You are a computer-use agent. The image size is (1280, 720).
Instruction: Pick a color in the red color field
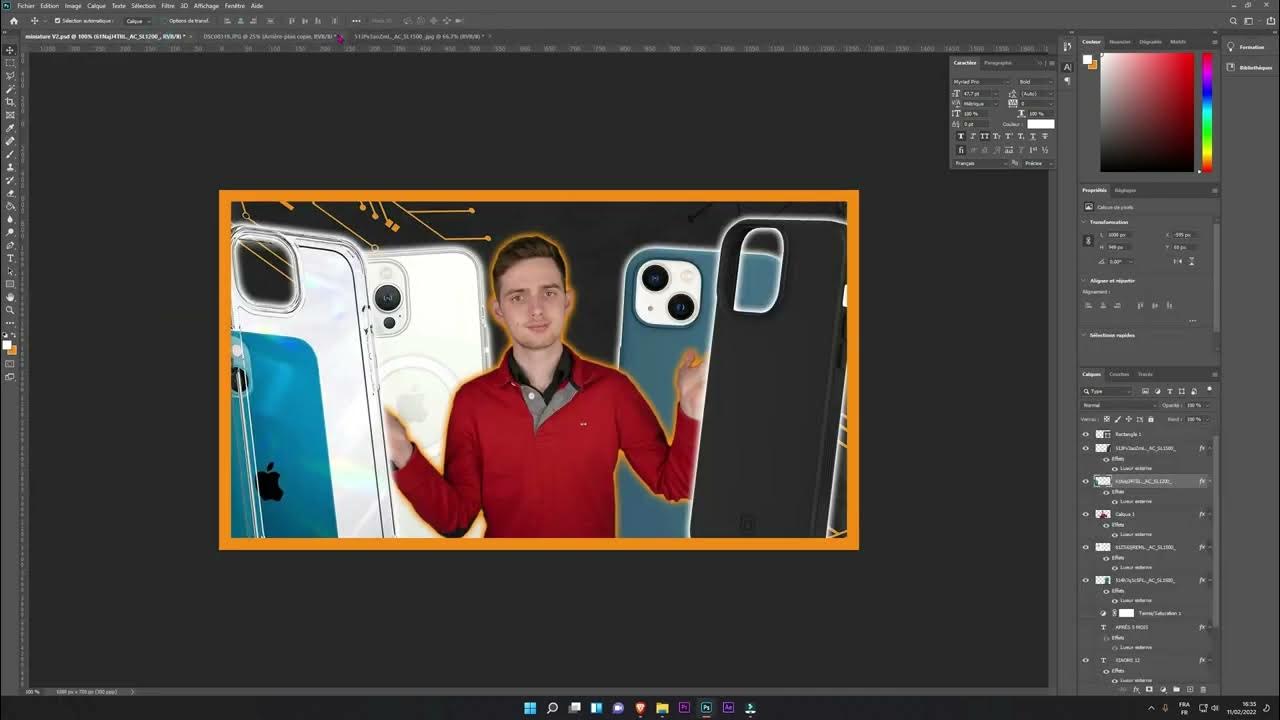coord(1147,112)
